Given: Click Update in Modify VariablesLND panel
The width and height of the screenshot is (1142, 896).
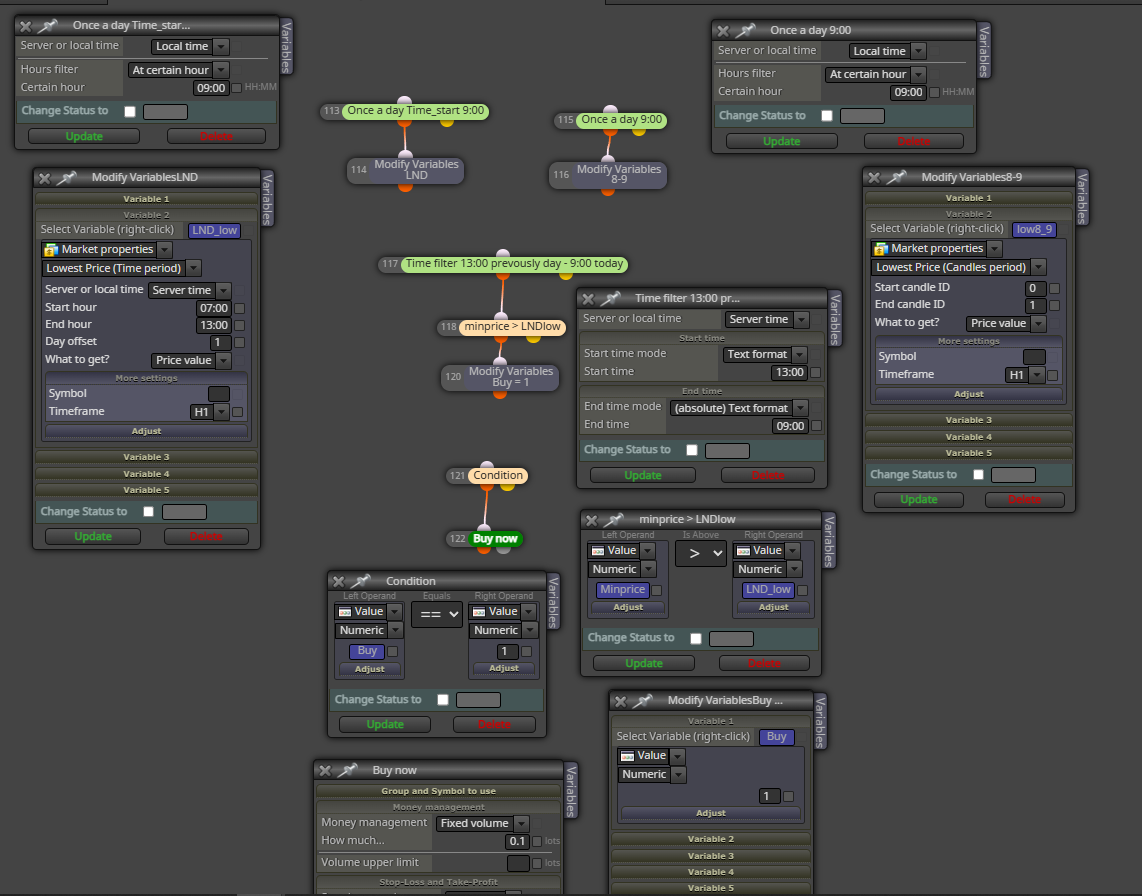Looking at the screenshot, I should [x=92, y=536].
